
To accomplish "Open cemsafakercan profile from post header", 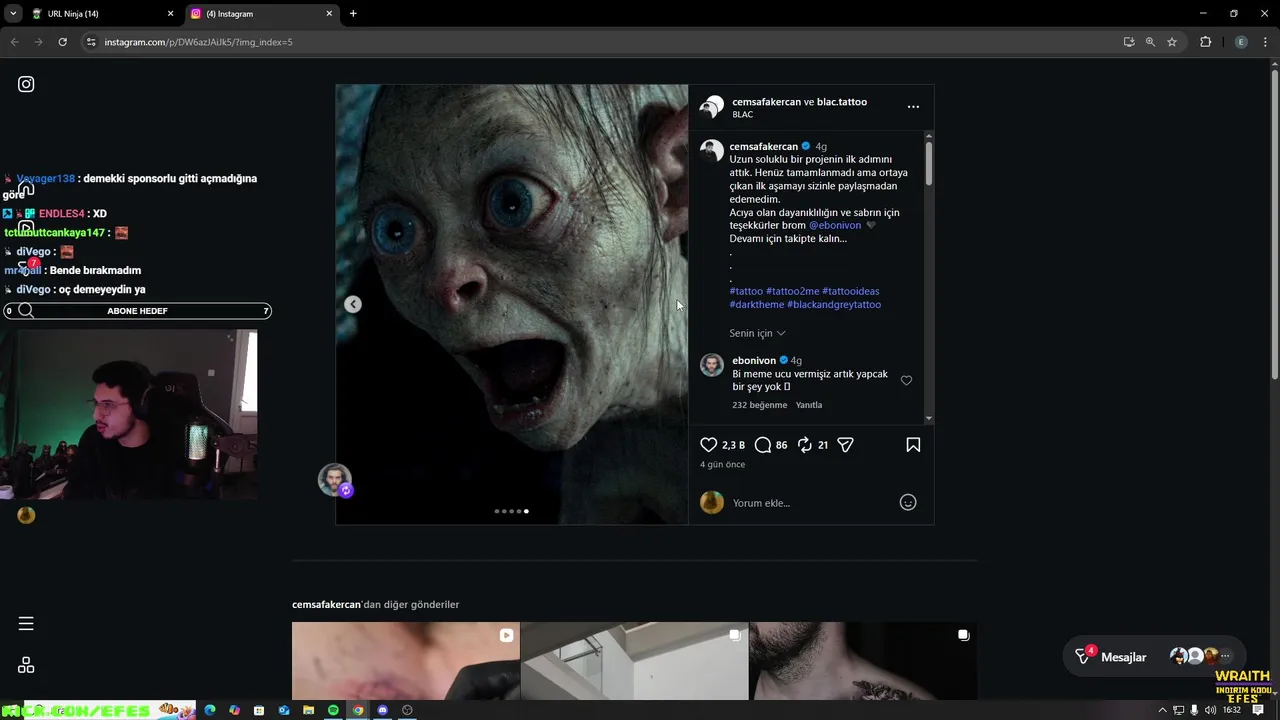I will 766,102.
